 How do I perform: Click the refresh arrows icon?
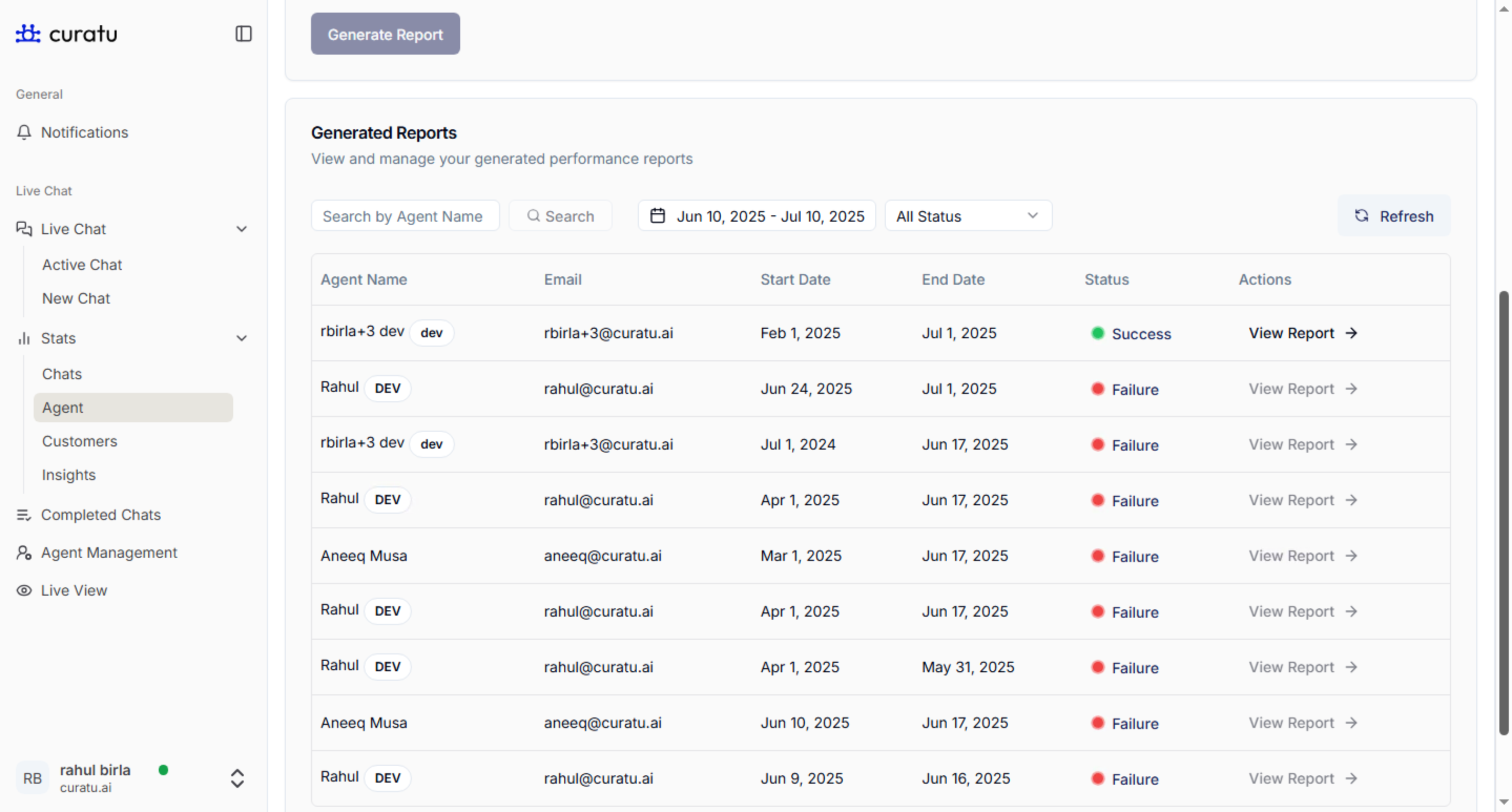(1362, 216)
